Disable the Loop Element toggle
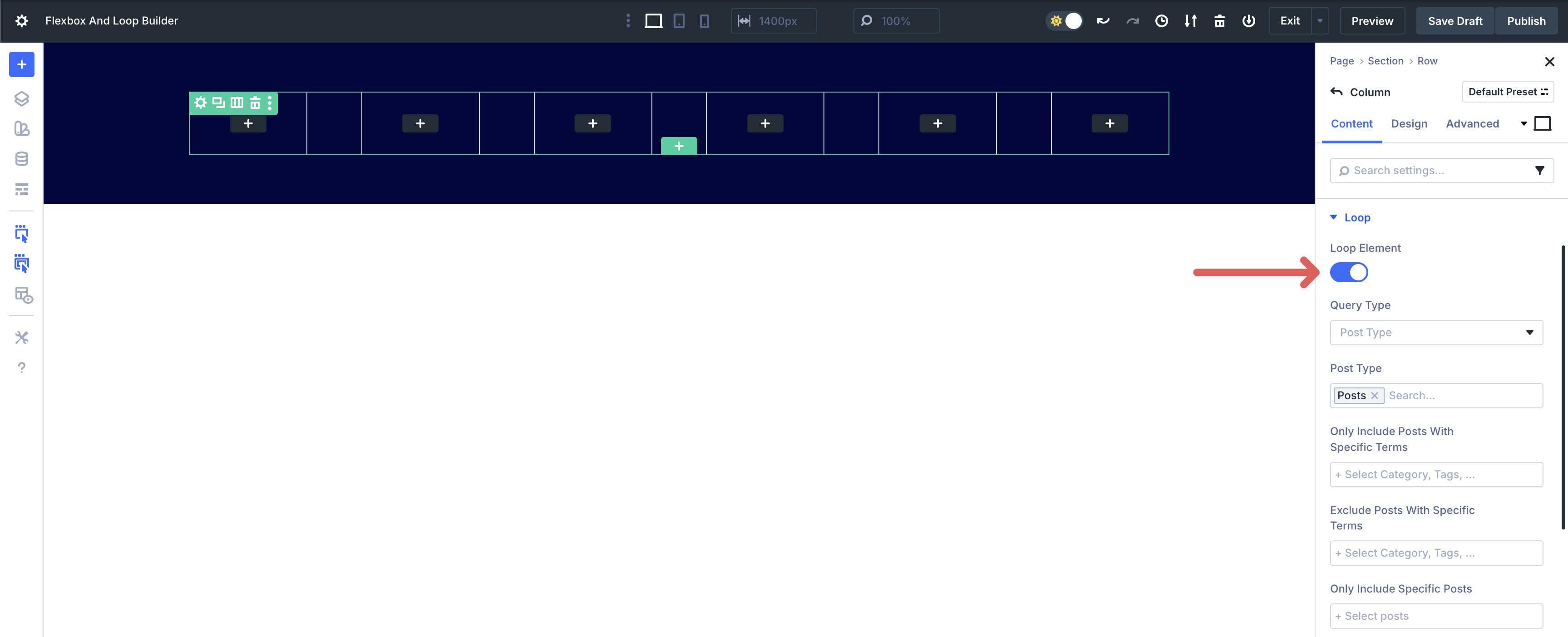The image size is (1568, 637). pyautogui.click(x=1349, y=272)
